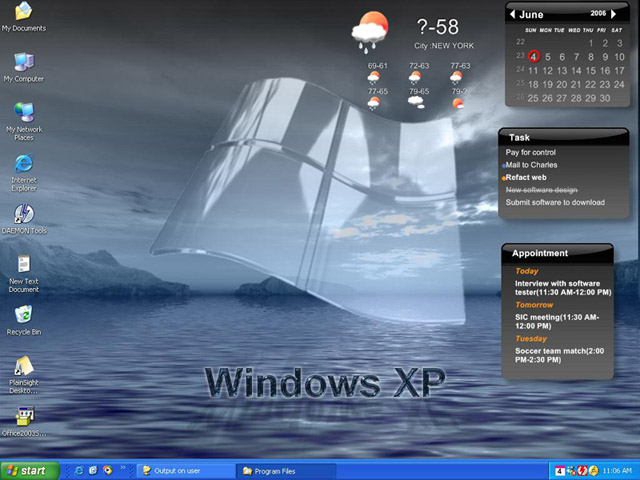This screenshot has width=640, height=480.
Task: Click the 79-65 cloudy forecast icon
Action: 416,102
